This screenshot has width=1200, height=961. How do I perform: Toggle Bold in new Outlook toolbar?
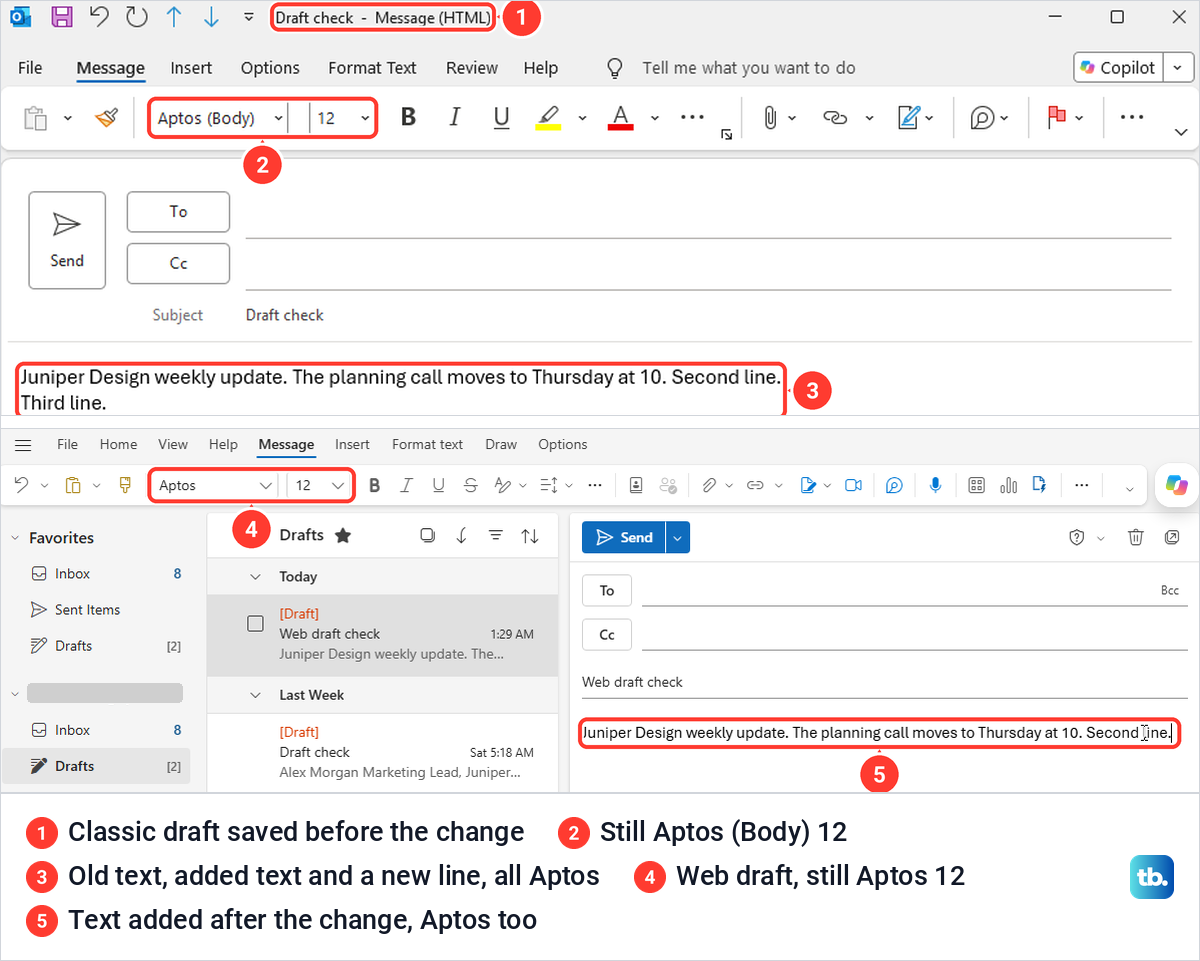[x=375, y=485]
